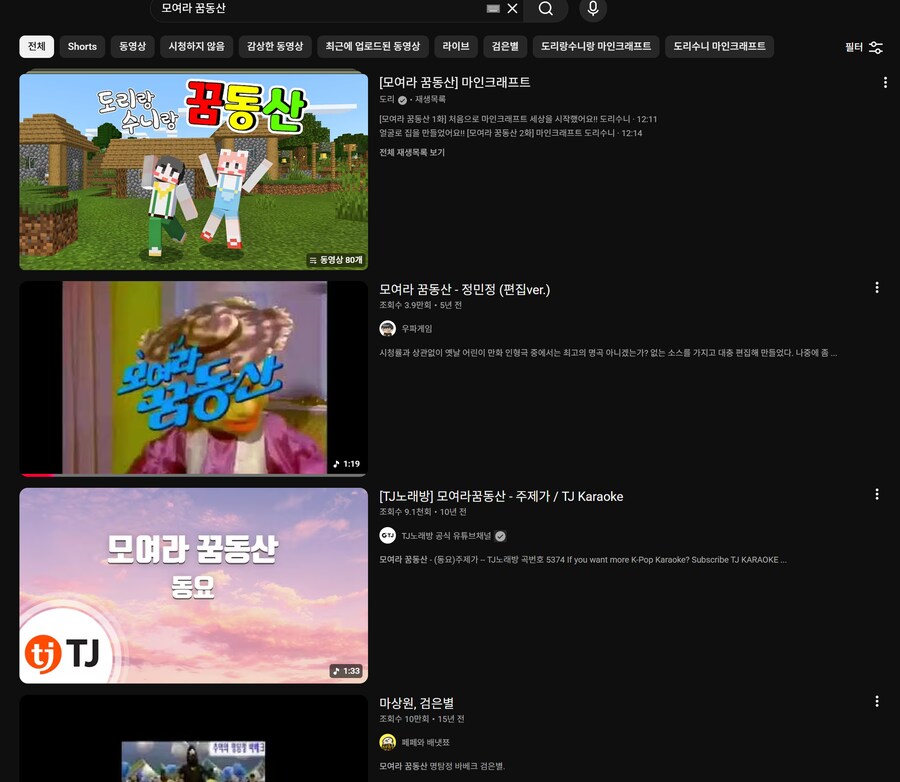Open the three-dot menu for the TJ Karaoke video
Image resolution: width=900 pixels, height=782 pixels.
[877, 494]
